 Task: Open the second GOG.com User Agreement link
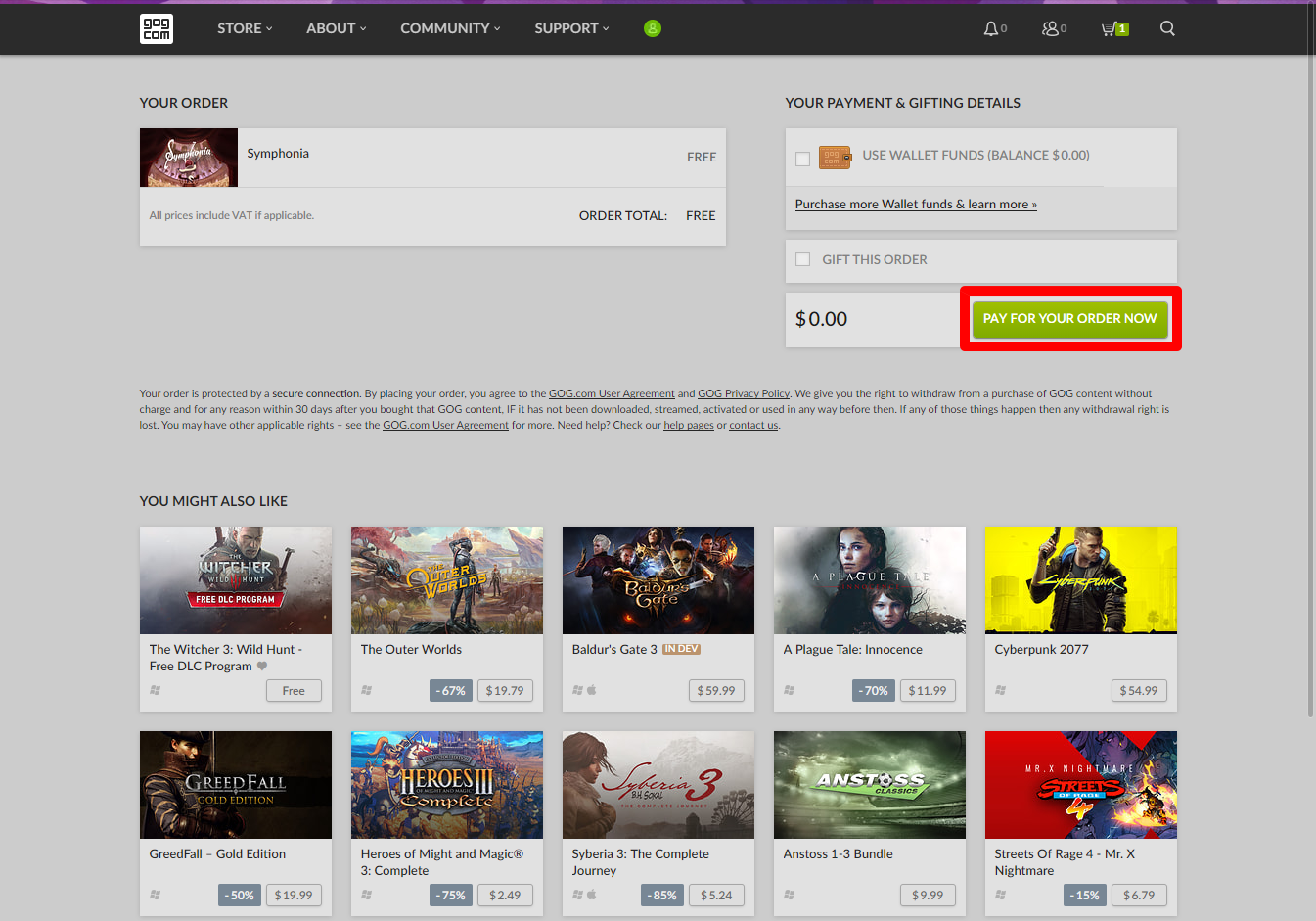tap(445, 425)
